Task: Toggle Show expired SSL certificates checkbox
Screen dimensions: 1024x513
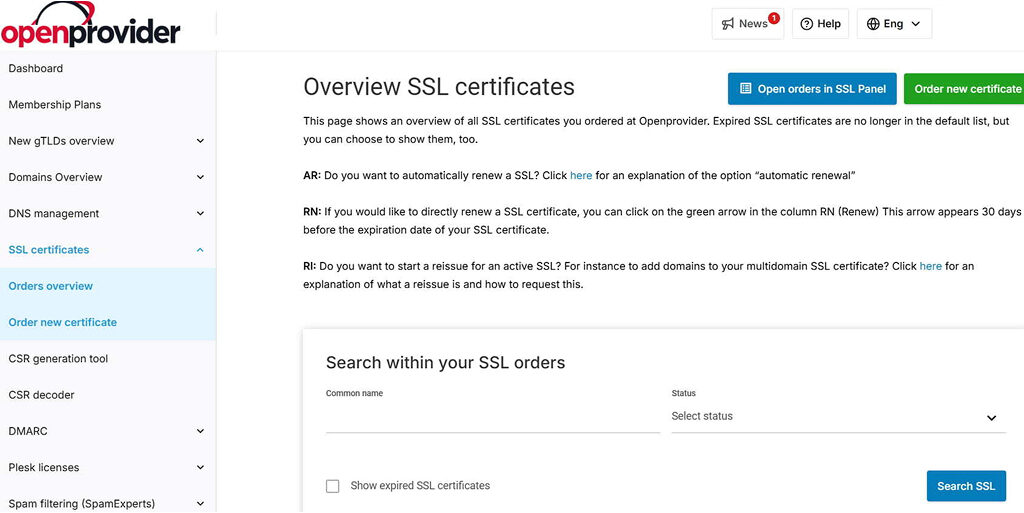Action: (332, 486)
